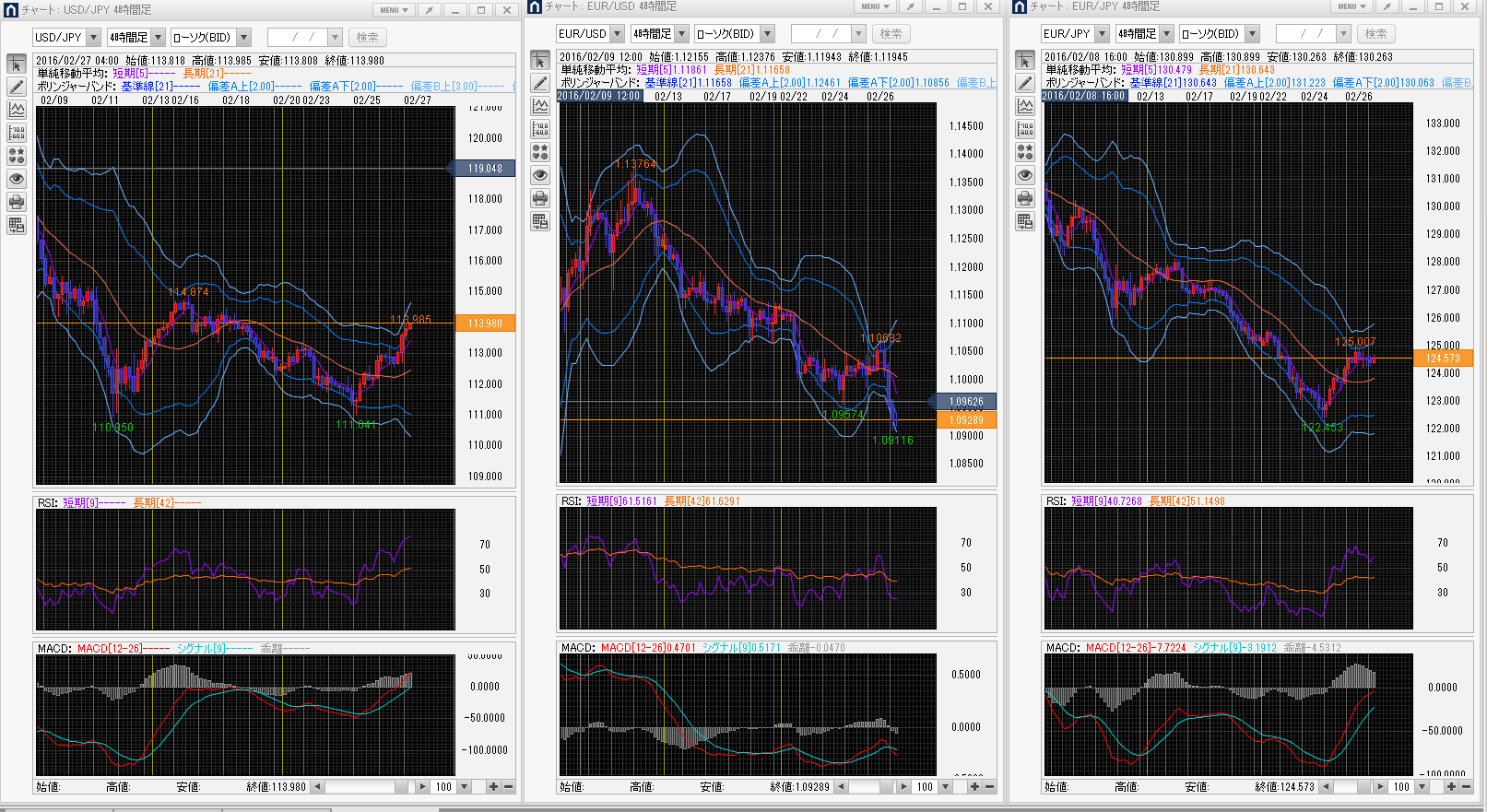Viewport: 1487px width, 812px height.
Task: Pin the USD/JPY chart window
Action: [429, 10]
